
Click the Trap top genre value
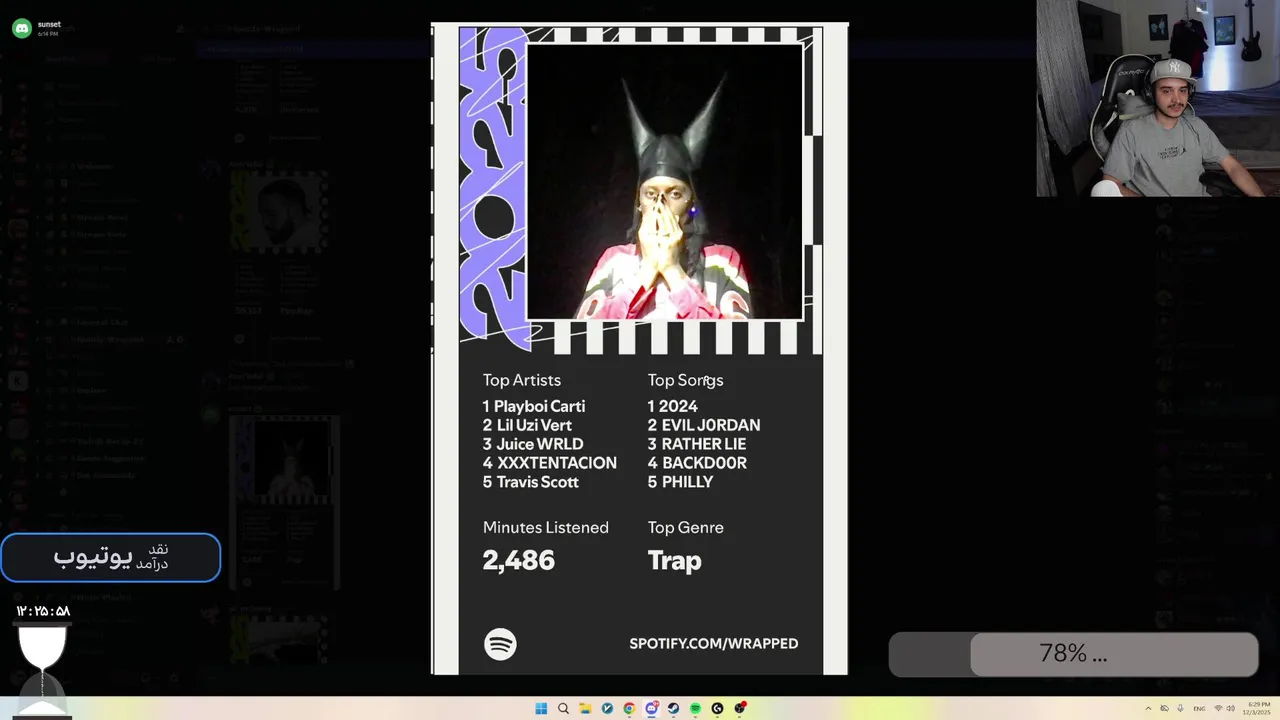675,561
